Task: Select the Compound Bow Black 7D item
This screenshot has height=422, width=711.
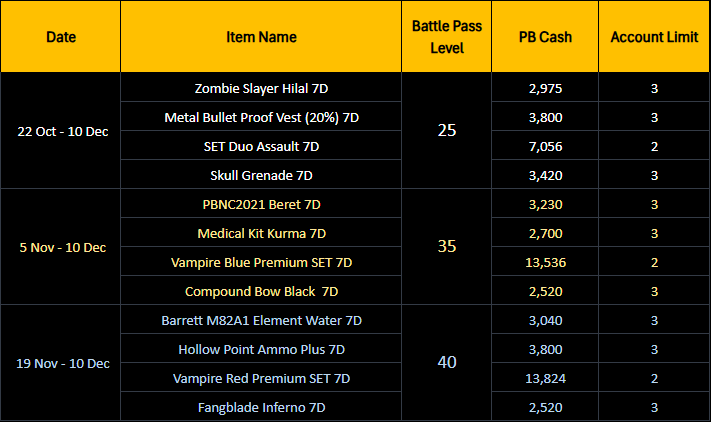Action: [261, 291]
